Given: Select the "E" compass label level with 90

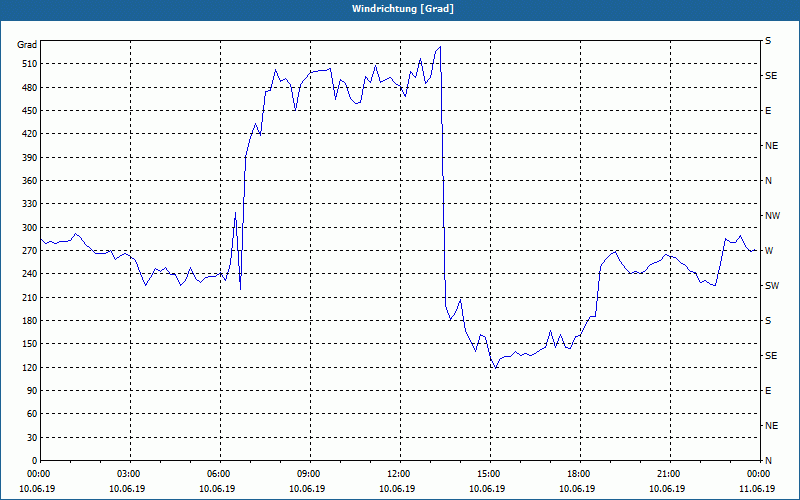Looking at the screenshot, I should click(x=768, y=391).
